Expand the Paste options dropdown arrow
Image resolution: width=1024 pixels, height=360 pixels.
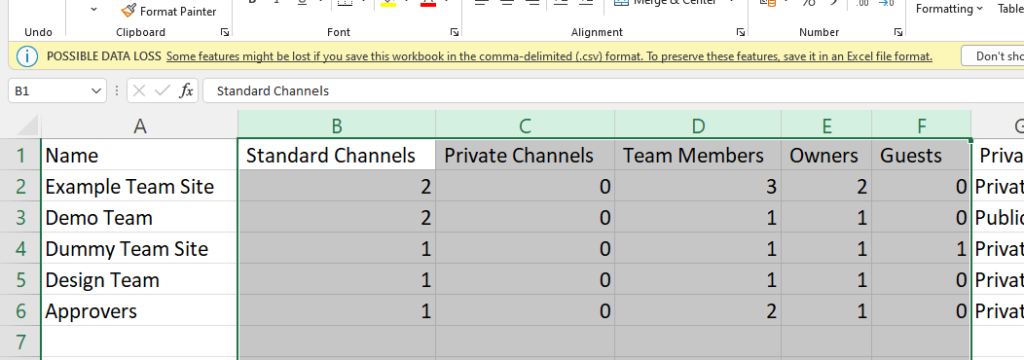tap(93, 9)
